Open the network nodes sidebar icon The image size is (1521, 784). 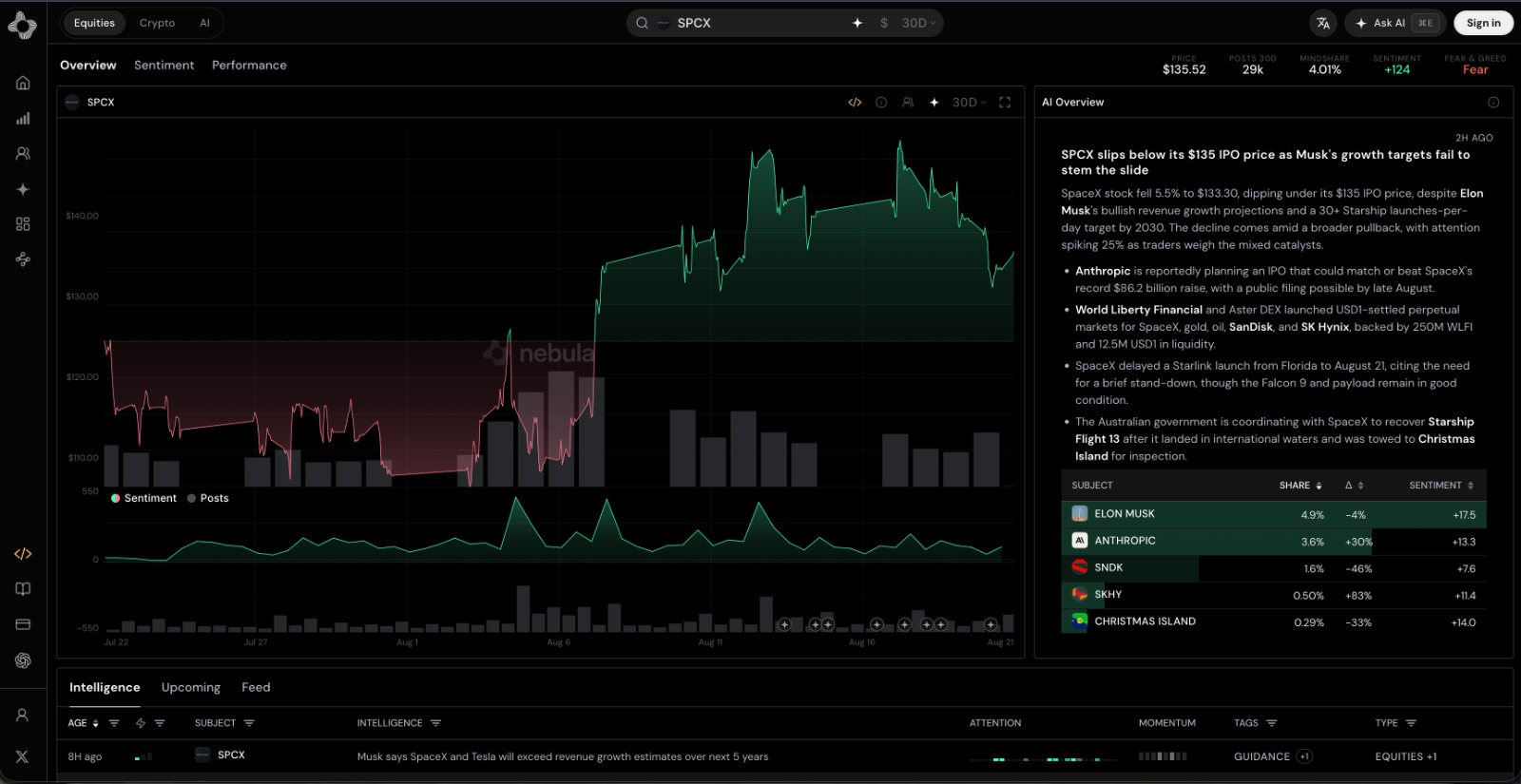coord(23,259)
